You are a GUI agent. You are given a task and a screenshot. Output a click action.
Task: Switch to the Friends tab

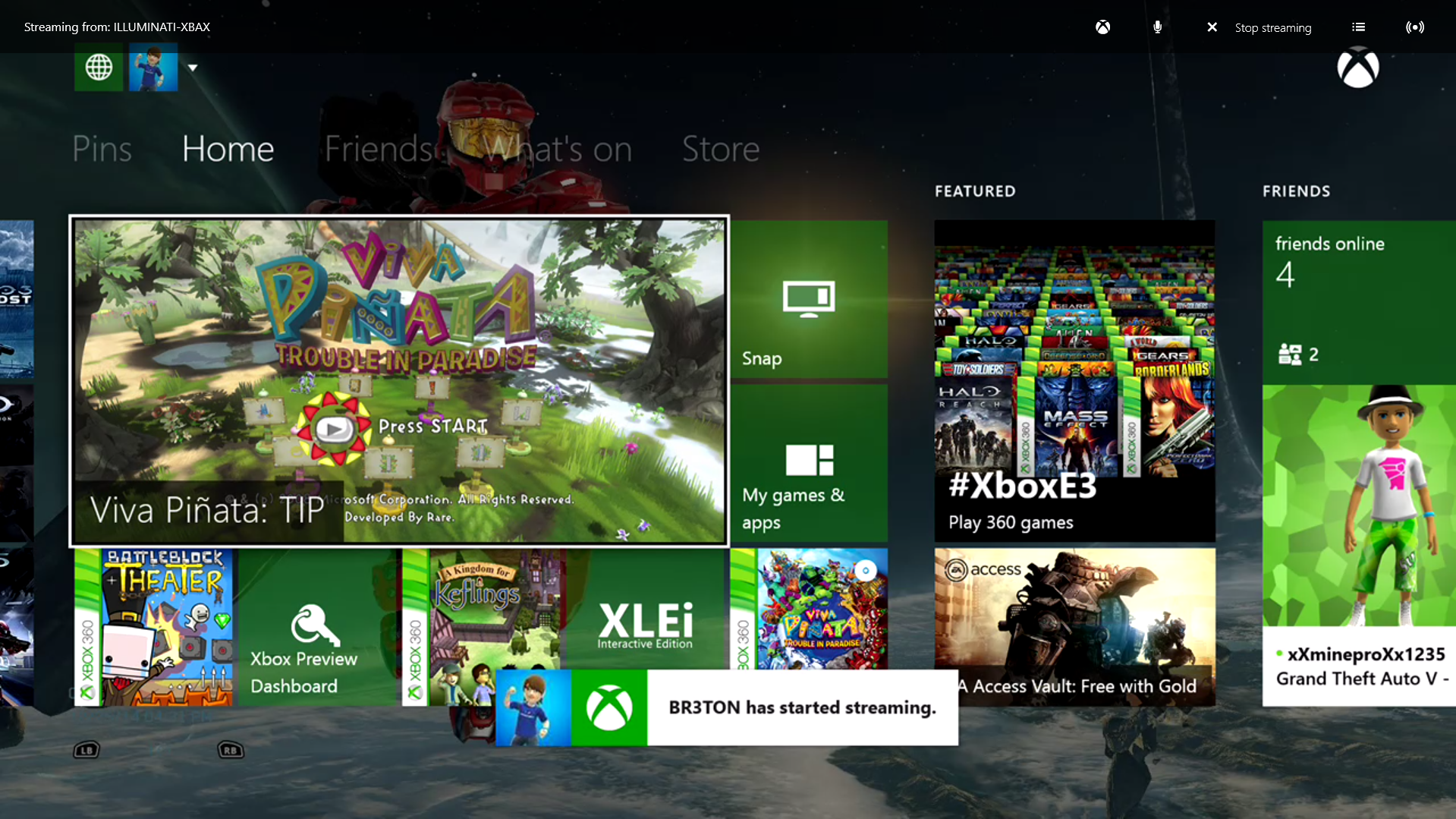pyautogui.click(x=379, y=149)
